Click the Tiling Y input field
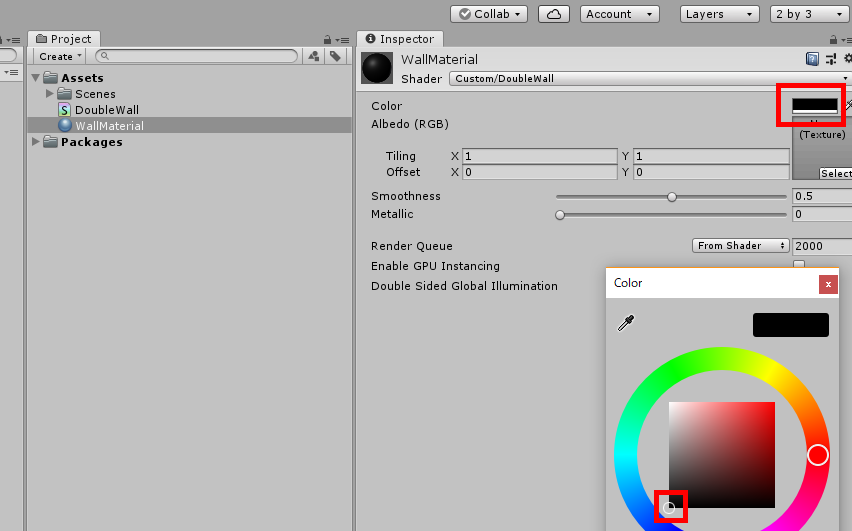 click(x=711, y=156)
